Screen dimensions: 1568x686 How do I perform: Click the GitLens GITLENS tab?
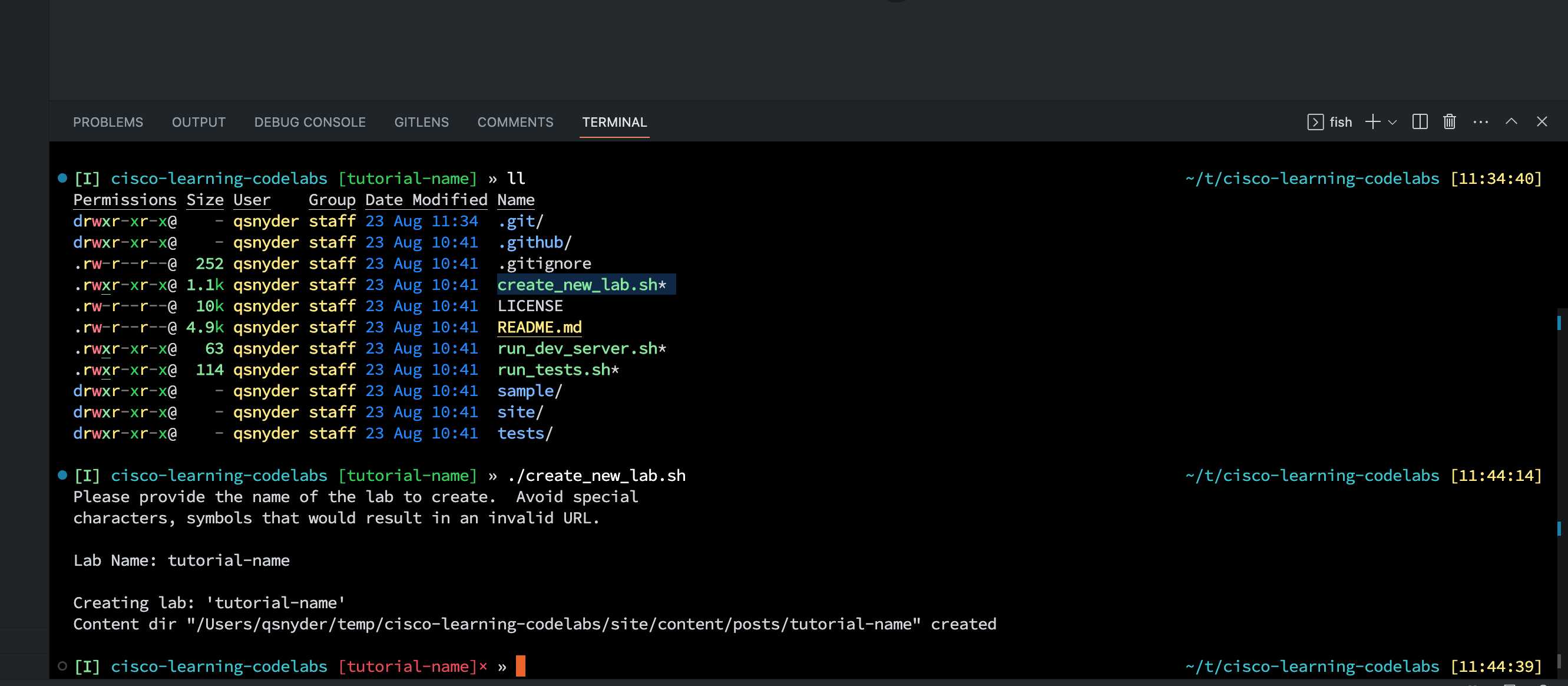tap(420, 121)
